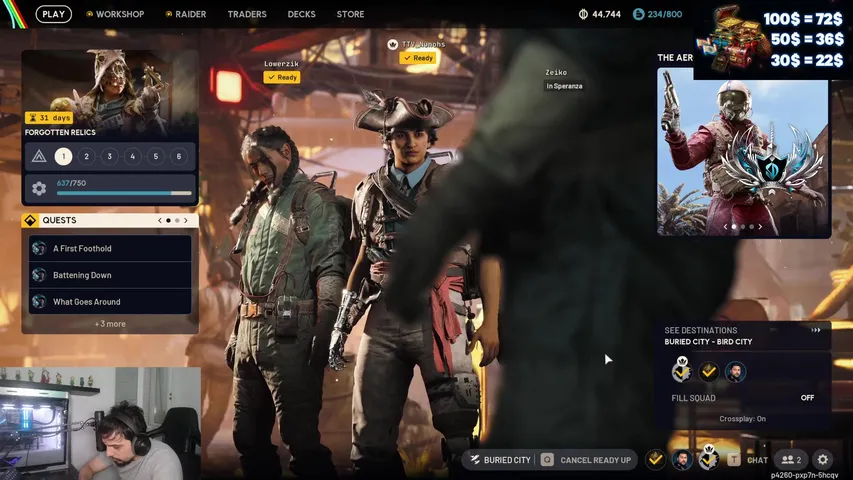This screenshot has width=853, height=480.
Task: Open the CHAT panel
Action: coord(757,460)
